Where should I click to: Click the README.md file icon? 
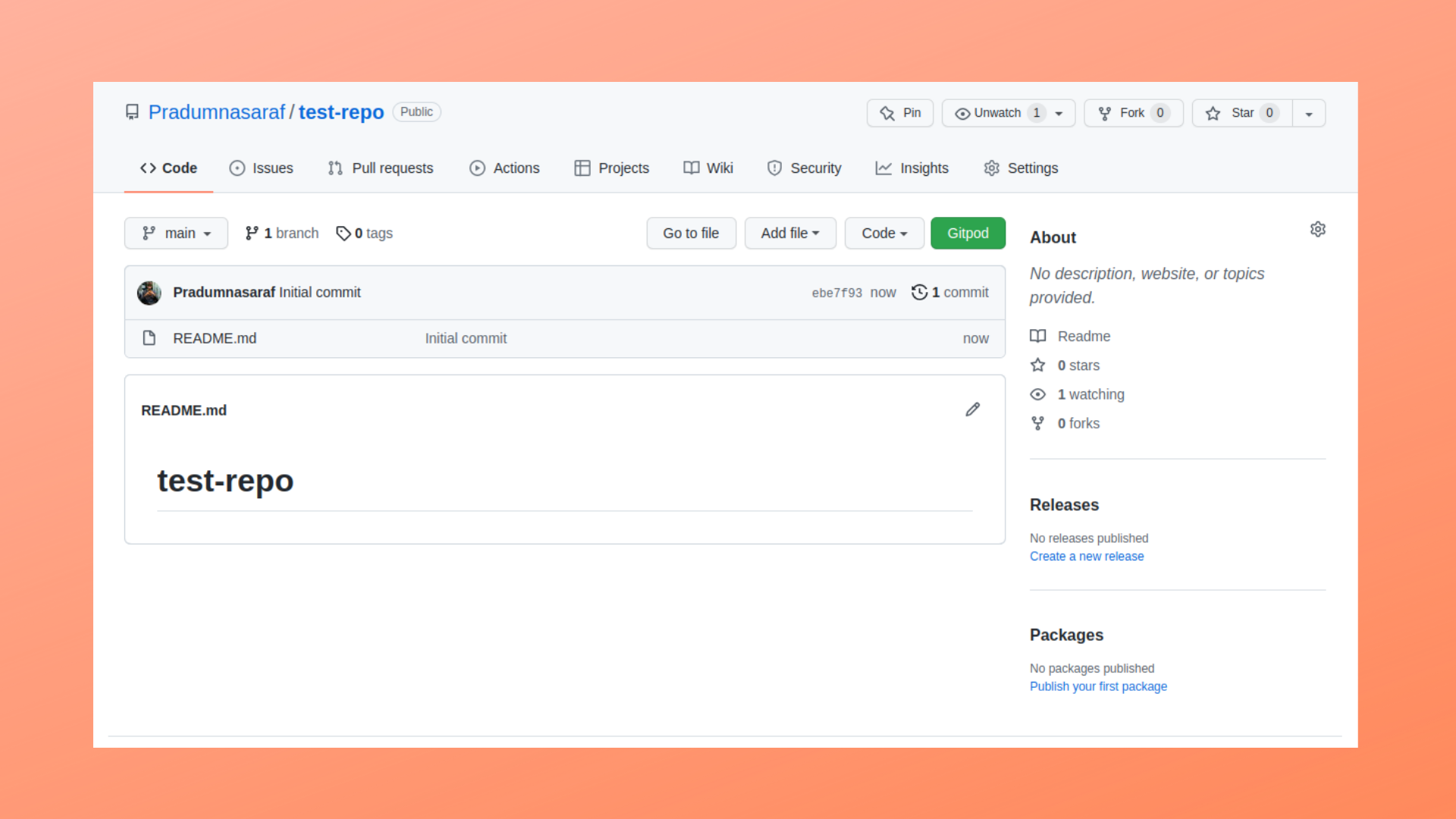click(x=149, y=338)
